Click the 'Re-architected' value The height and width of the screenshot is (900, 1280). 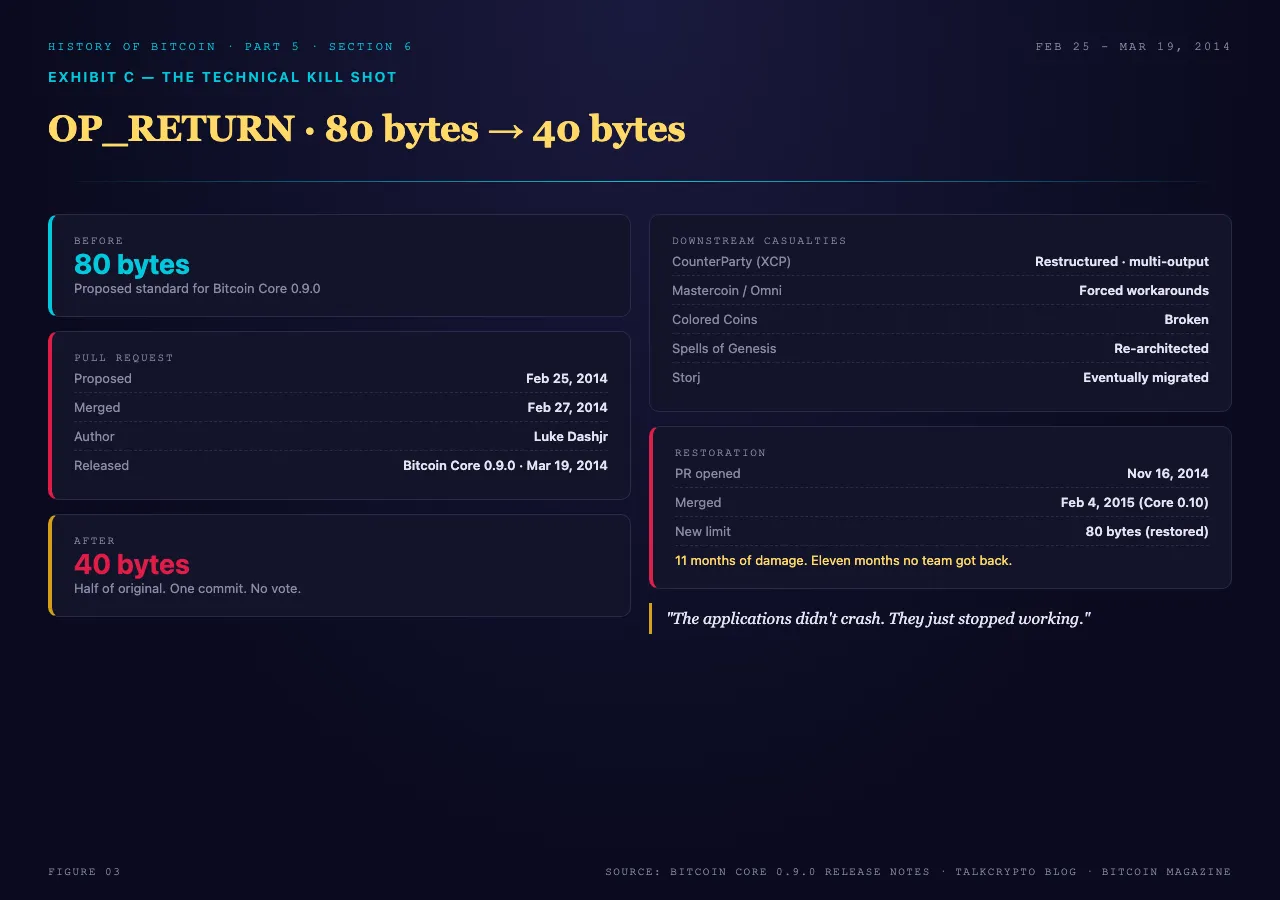click(x=1162, y=349)
